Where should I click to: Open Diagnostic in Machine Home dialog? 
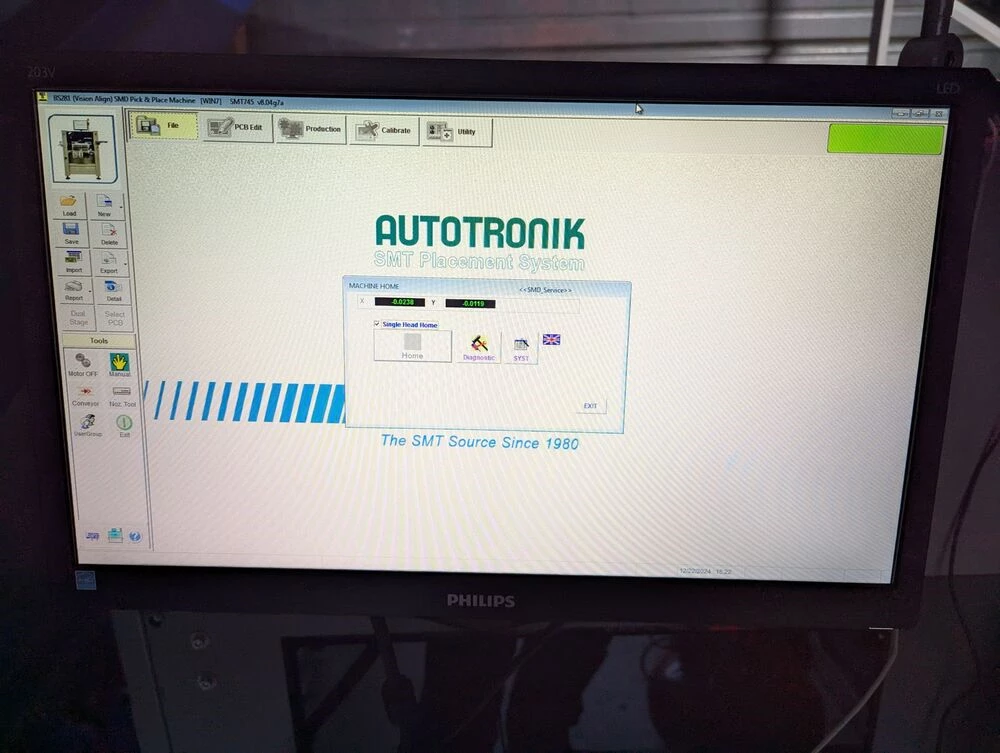coord(479,347)
